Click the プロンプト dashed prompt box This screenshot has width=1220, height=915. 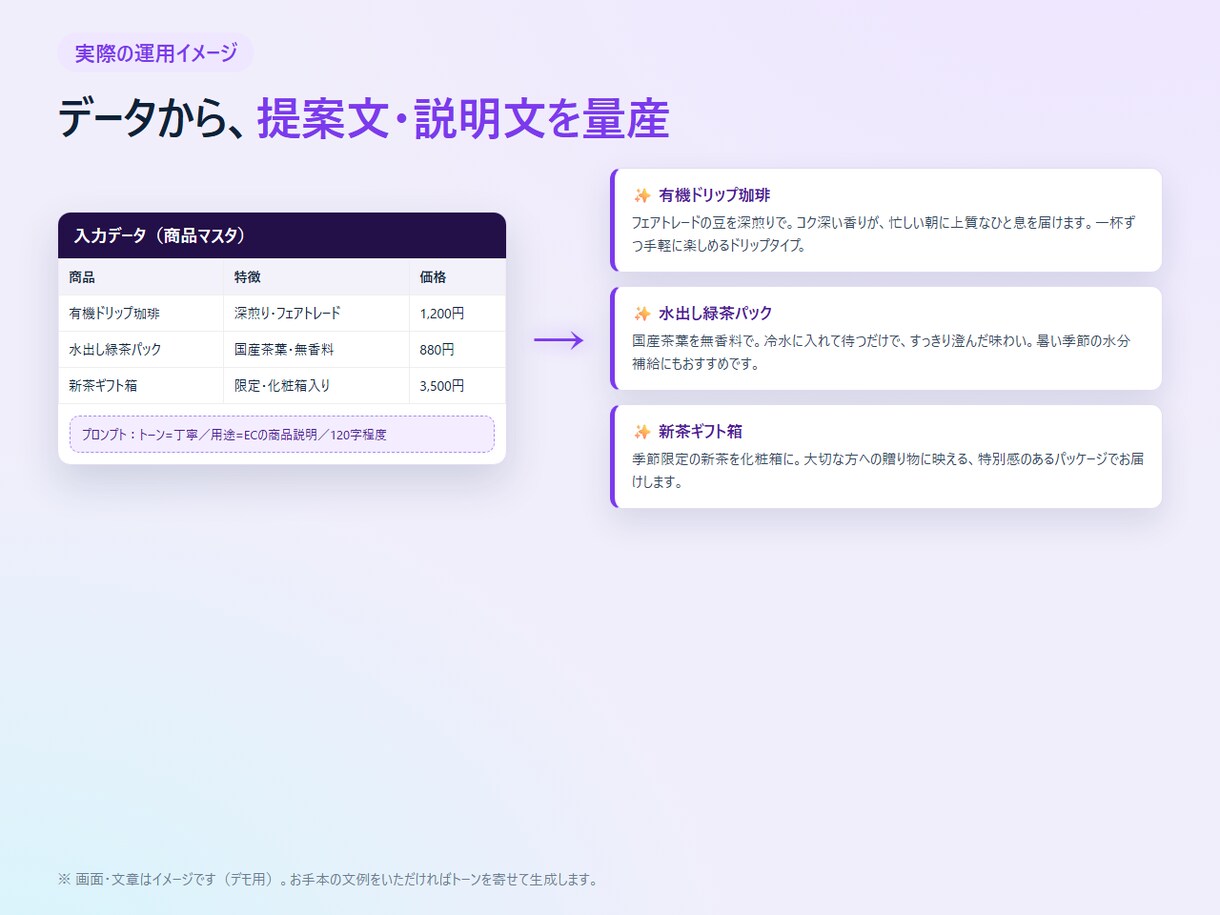tap(282, 434)
